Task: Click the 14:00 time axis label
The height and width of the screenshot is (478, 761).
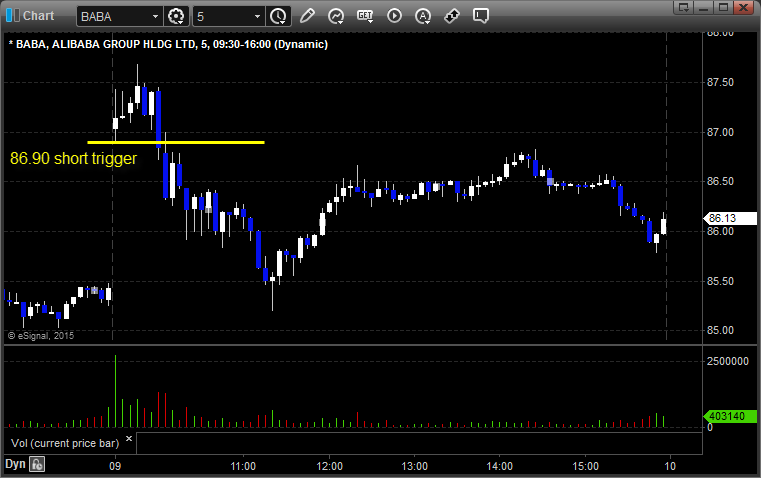Action: click(x=499, y=466)
